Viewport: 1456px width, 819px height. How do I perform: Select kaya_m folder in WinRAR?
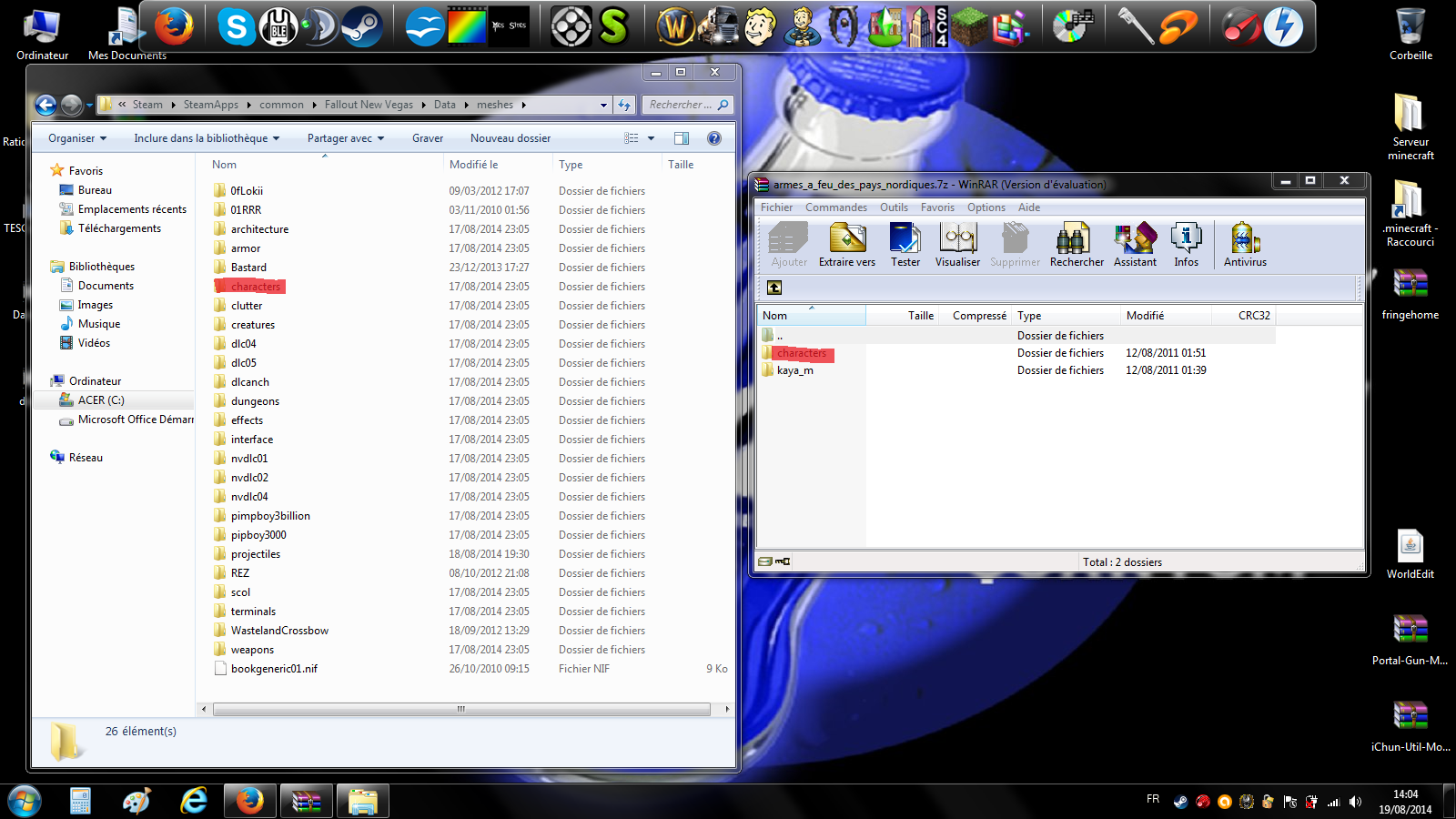coord(794,370)
